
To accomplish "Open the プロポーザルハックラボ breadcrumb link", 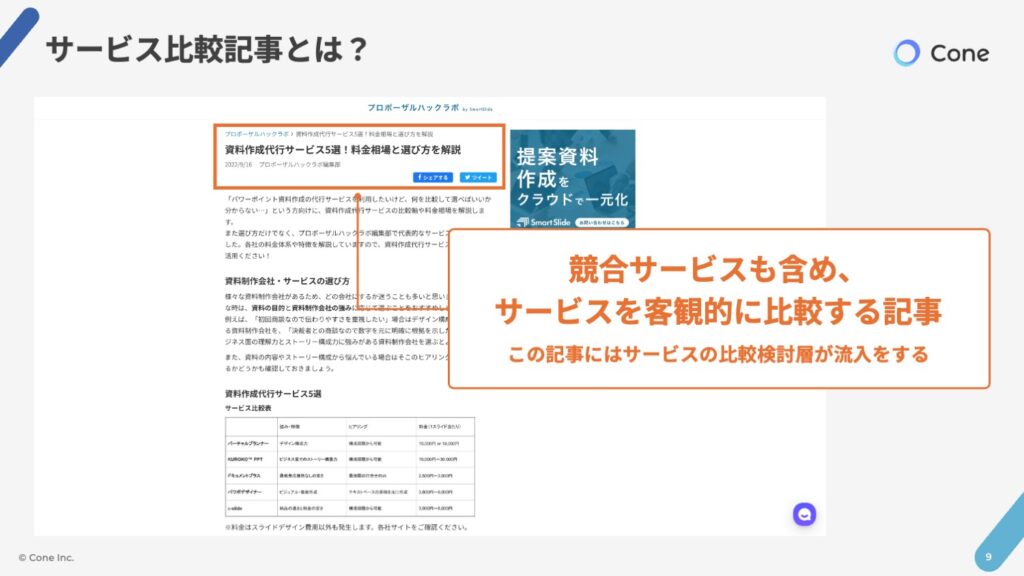I will [x=257, y=134].
